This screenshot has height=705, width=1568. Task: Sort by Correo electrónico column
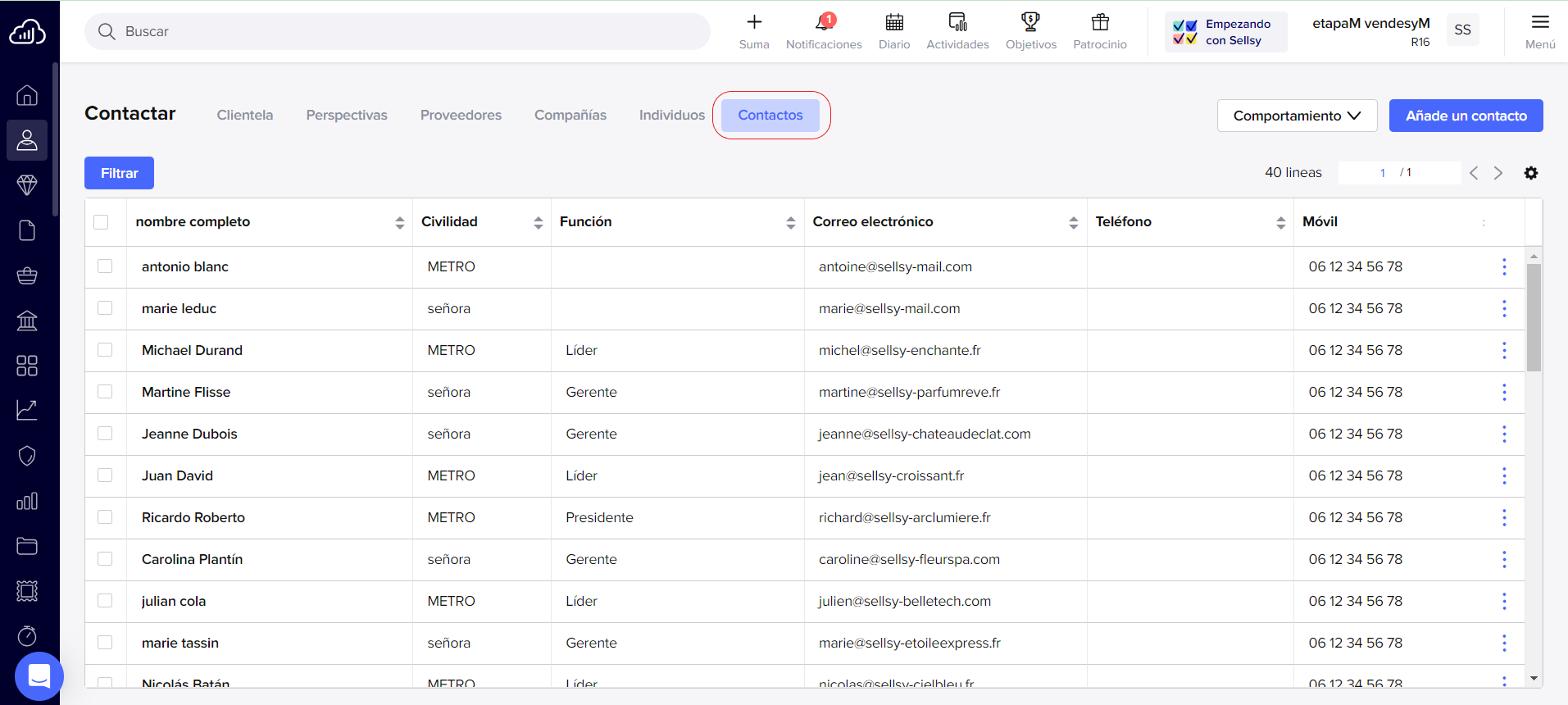click(x=1073, y=222)
